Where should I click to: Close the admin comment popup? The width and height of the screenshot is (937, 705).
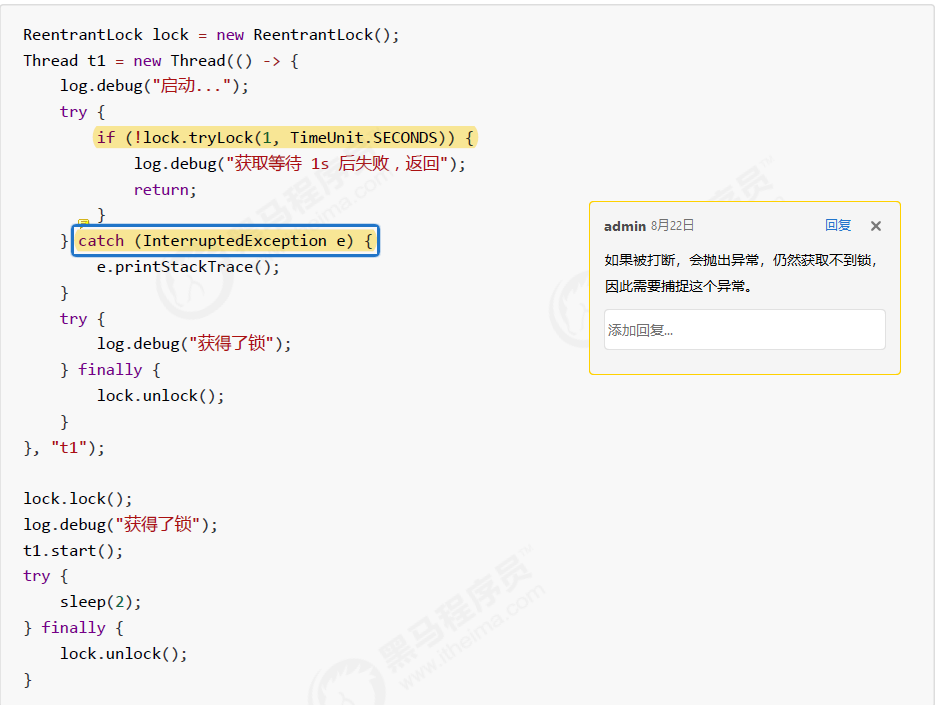click(x=876, y=226)
